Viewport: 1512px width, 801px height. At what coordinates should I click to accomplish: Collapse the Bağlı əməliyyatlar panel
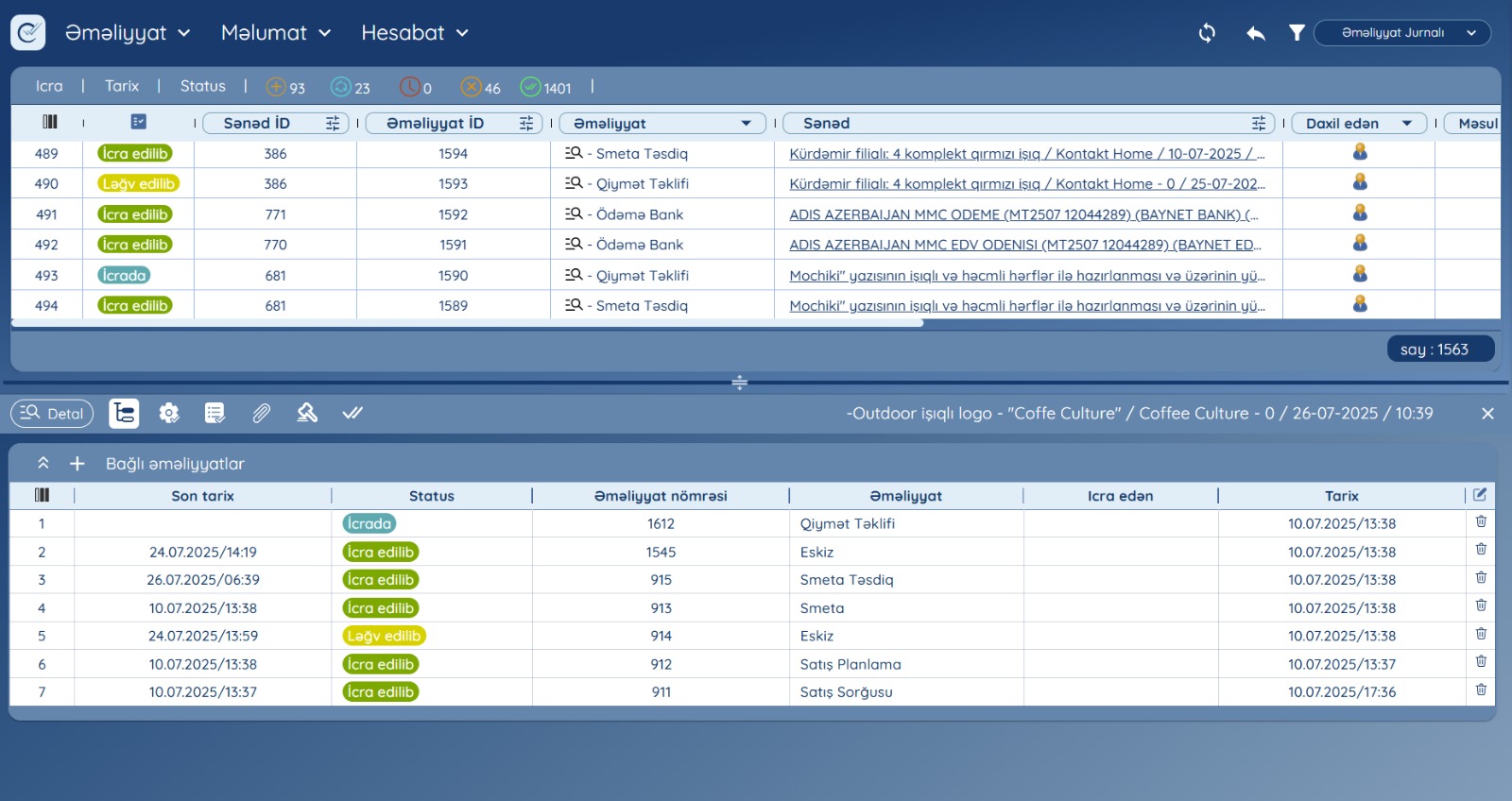click(x=43, y=464)
